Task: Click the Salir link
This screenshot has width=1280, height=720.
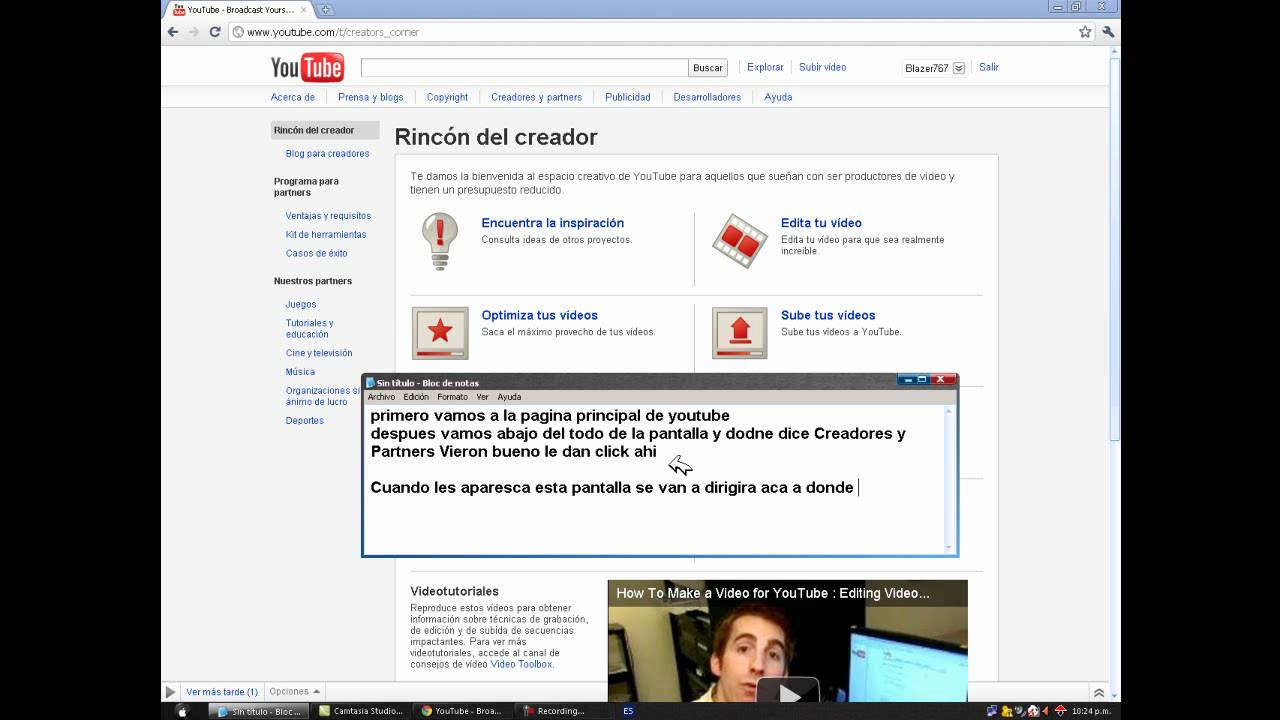Action: click(989, 67)
